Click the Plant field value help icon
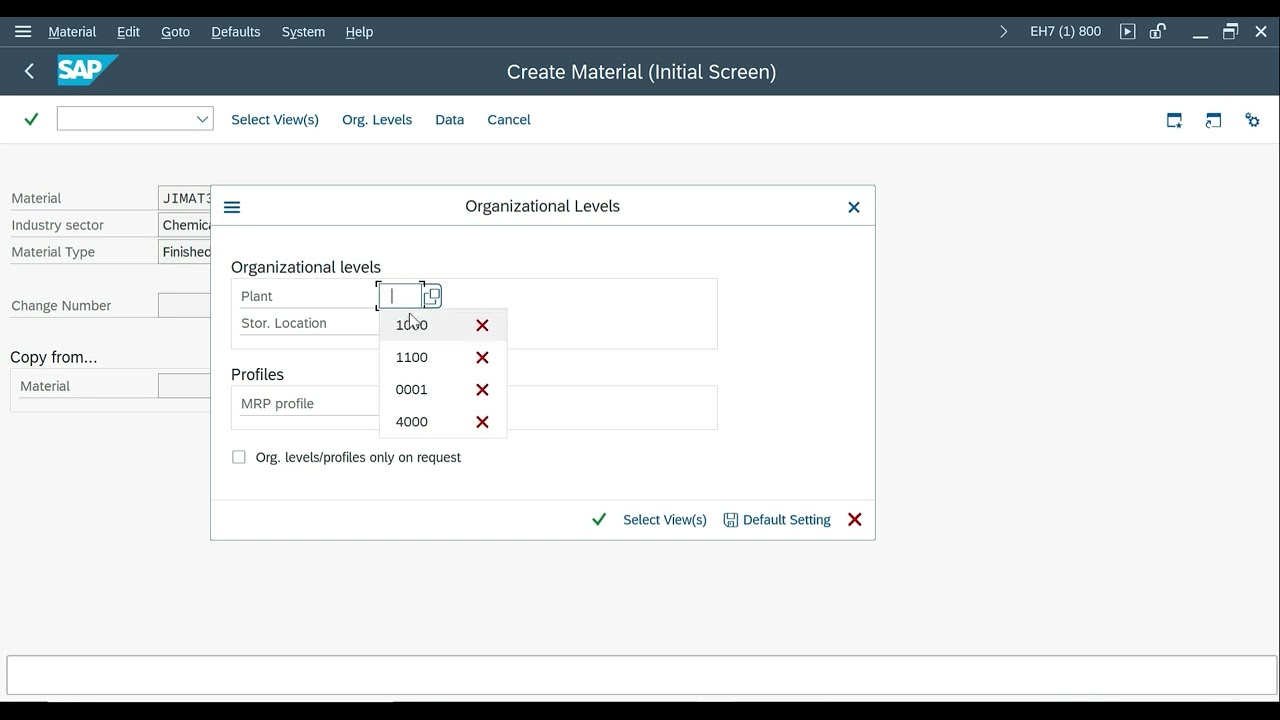Viewport: 1280px width, 720px height. click(x=432, y=296)
